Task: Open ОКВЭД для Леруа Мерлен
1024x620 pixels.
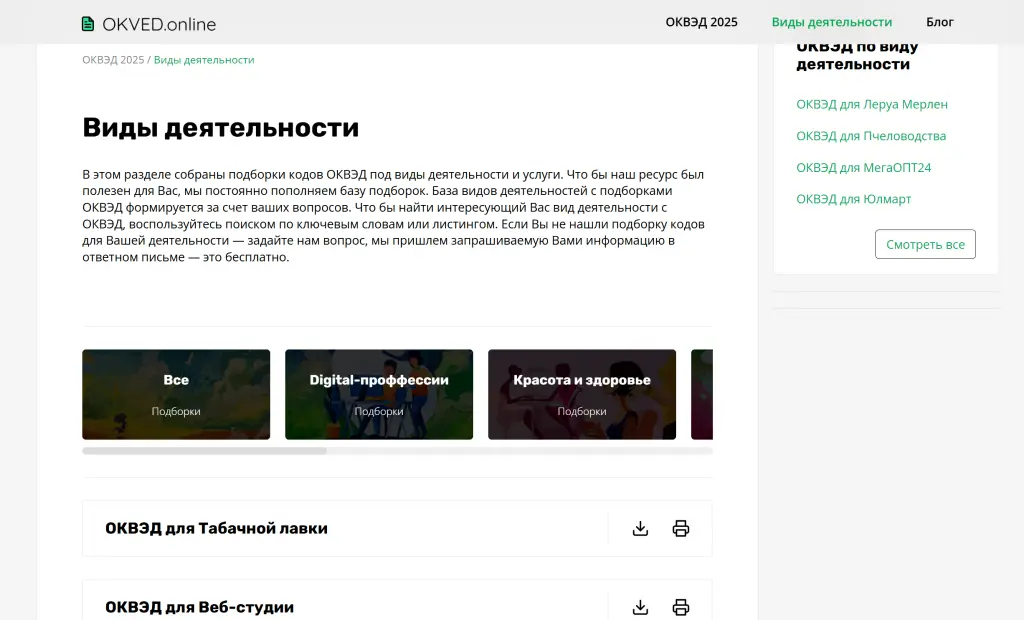Action: (872, 103)
